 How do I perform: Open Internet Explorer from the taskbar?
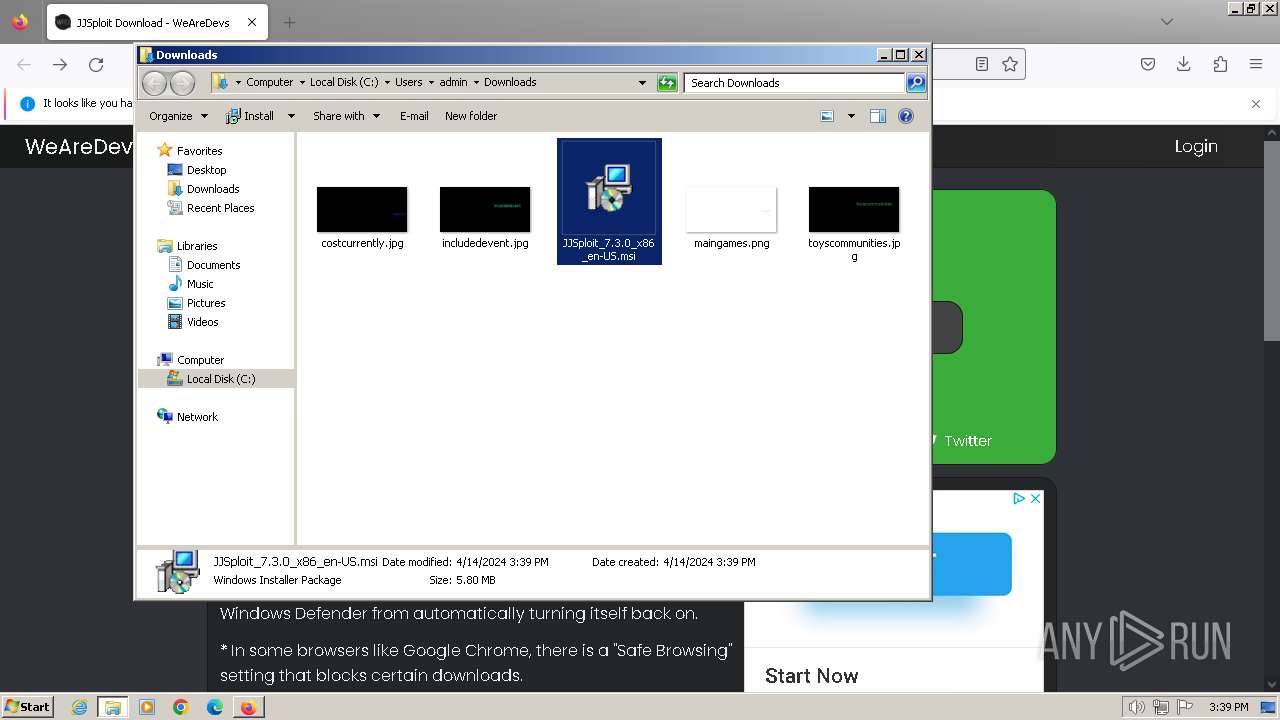point(79,707)
